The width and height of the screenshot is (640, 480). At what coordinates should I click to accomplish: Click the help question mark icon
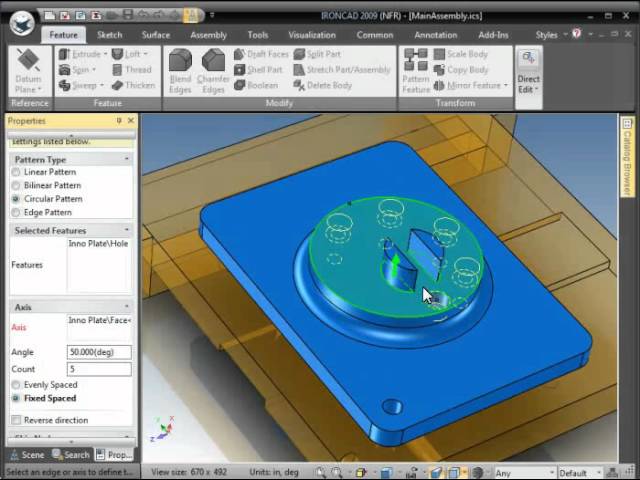pyautogui.click(x=576, y=33)
